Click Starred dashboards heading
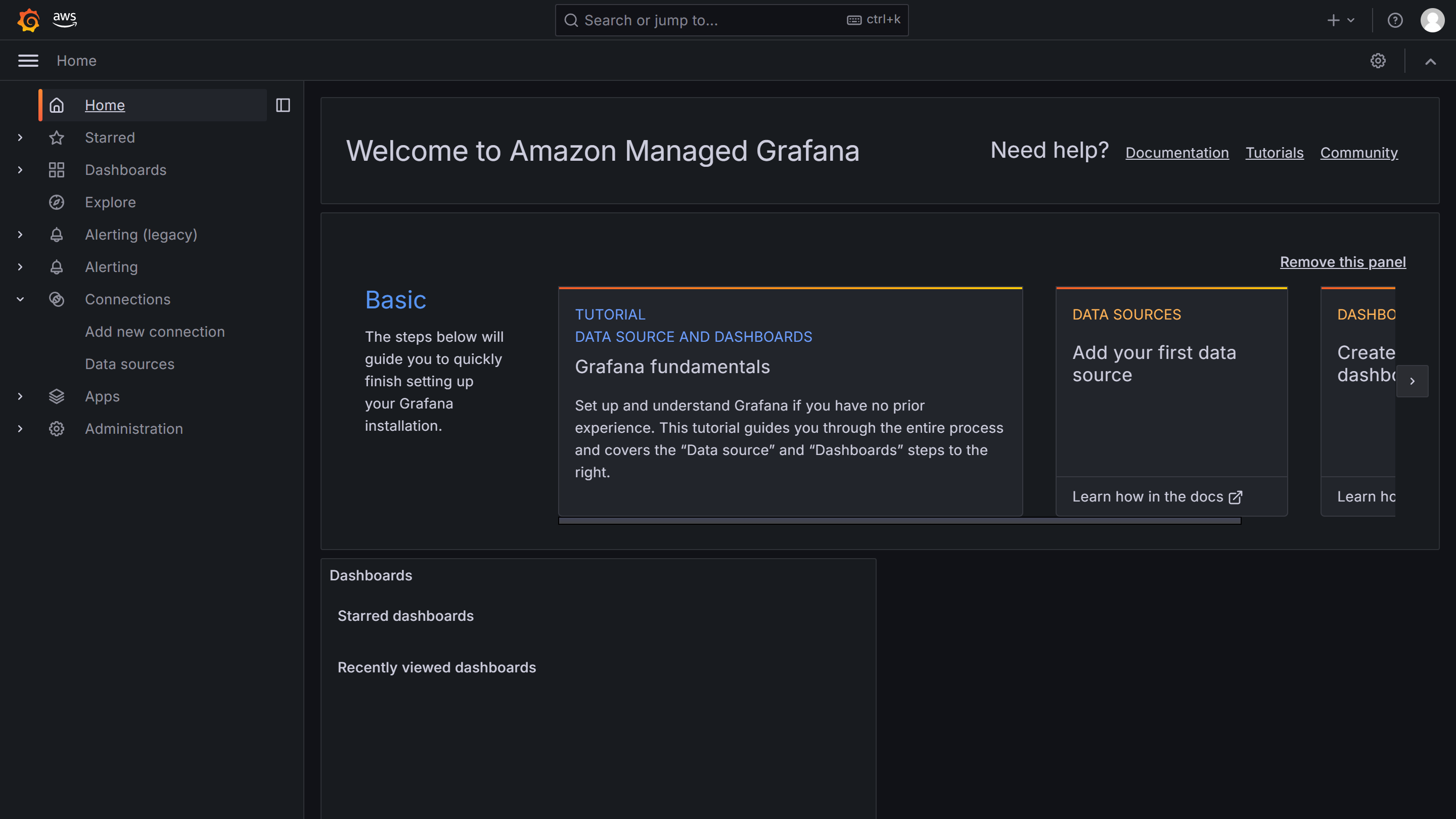Viewport: 1456px width, 819px height. [x=405, y=616]
